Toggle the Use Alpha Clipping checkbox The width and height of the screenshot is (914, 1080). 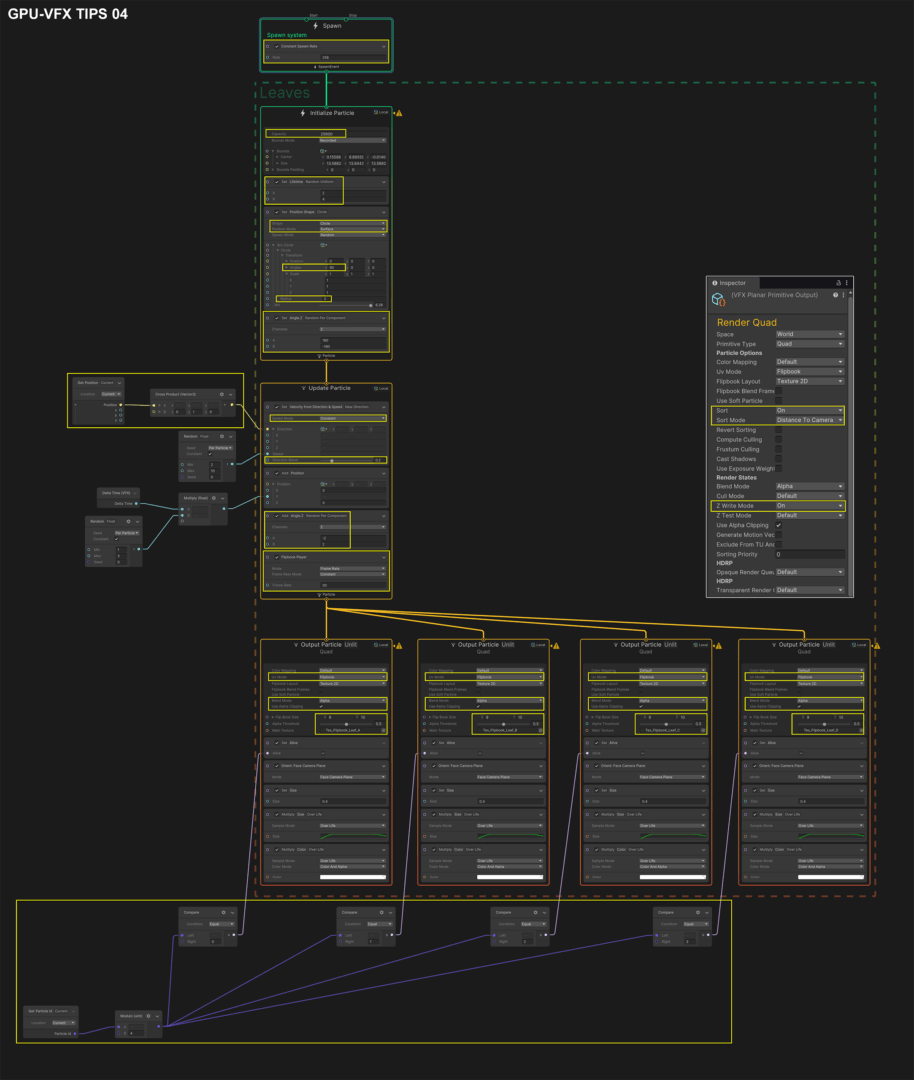click(779, 525)
